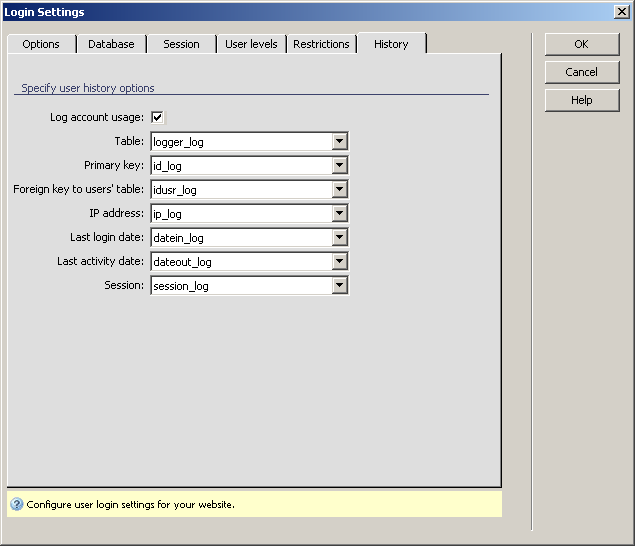Click the Cancel button
The width and height of the screenshot is (635, 546).
pos(581,72)
